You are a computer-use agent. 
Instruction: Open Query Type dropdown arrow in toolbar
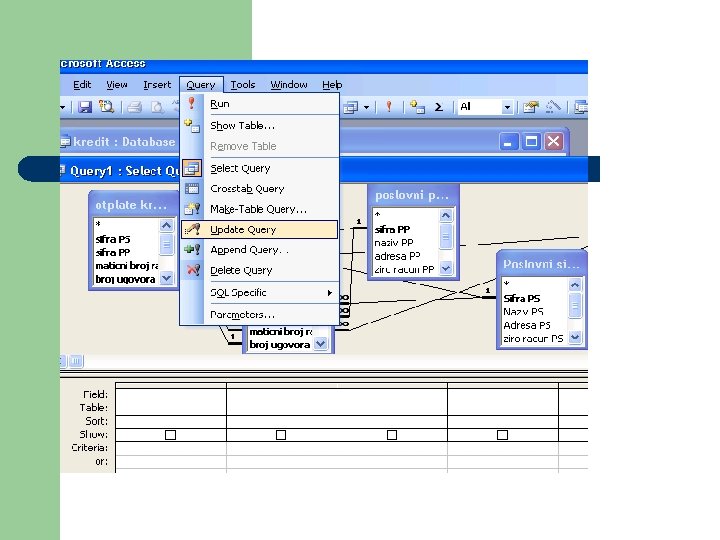tap(366, 107)
